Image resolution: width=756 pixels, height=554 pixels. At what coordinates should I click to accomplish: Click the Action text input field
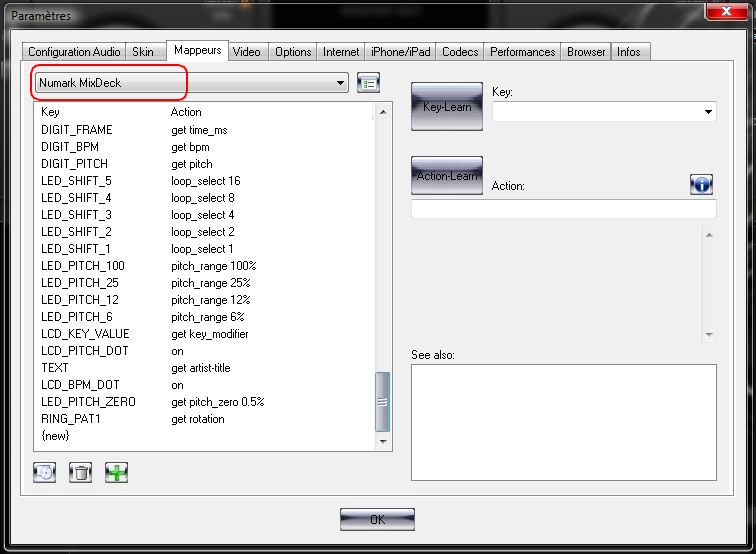[563, 209]
